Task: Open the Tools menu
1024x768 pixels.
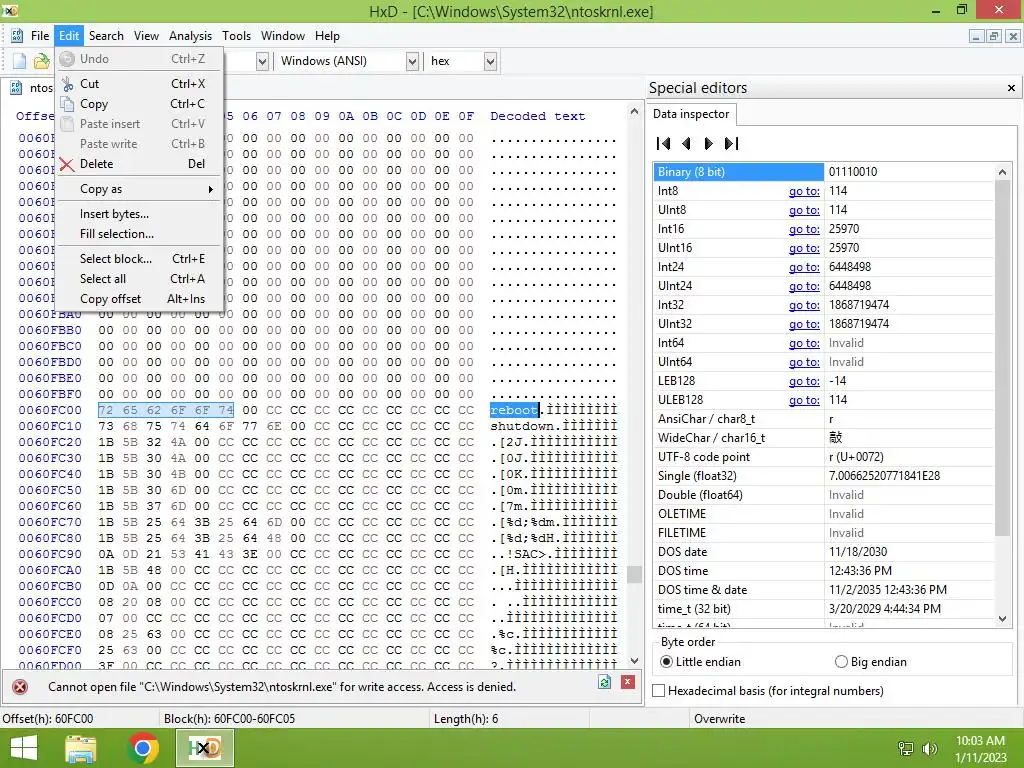Action: coord(236,36)
